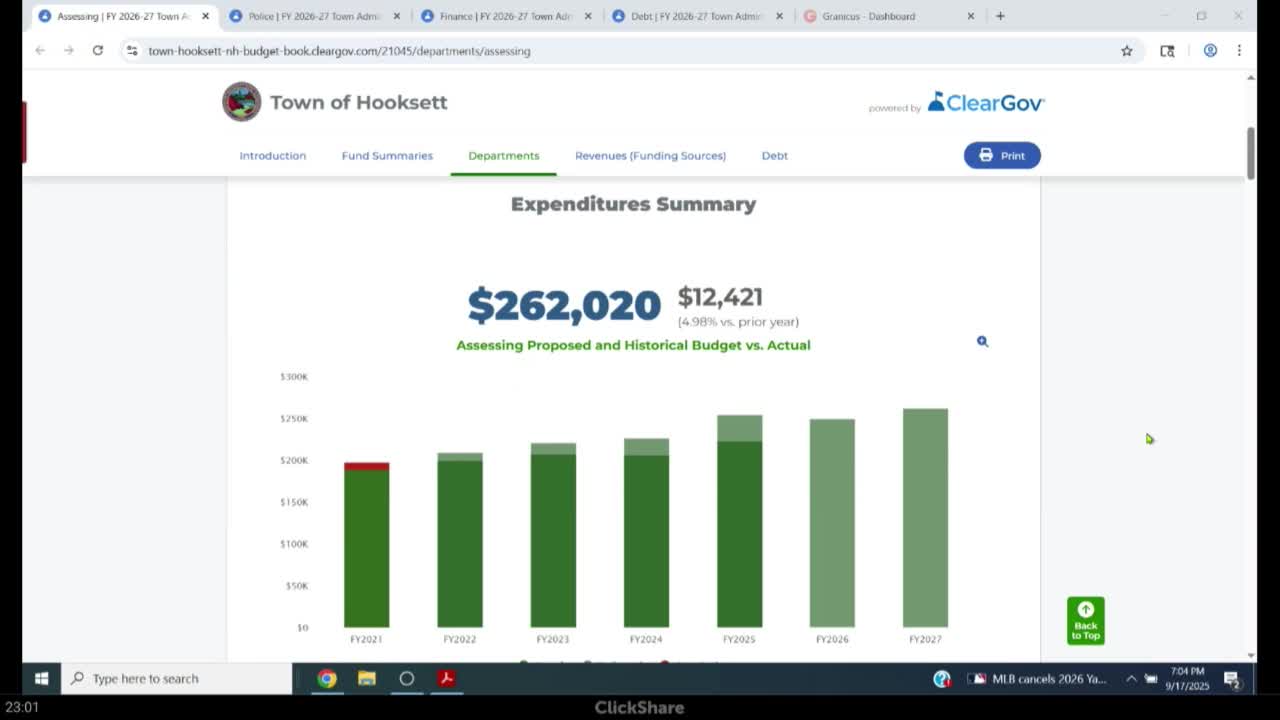Click the magnifier zoom icon above chart
Viewport: 1280px width, 720px height.
click(x=982, y=341)
